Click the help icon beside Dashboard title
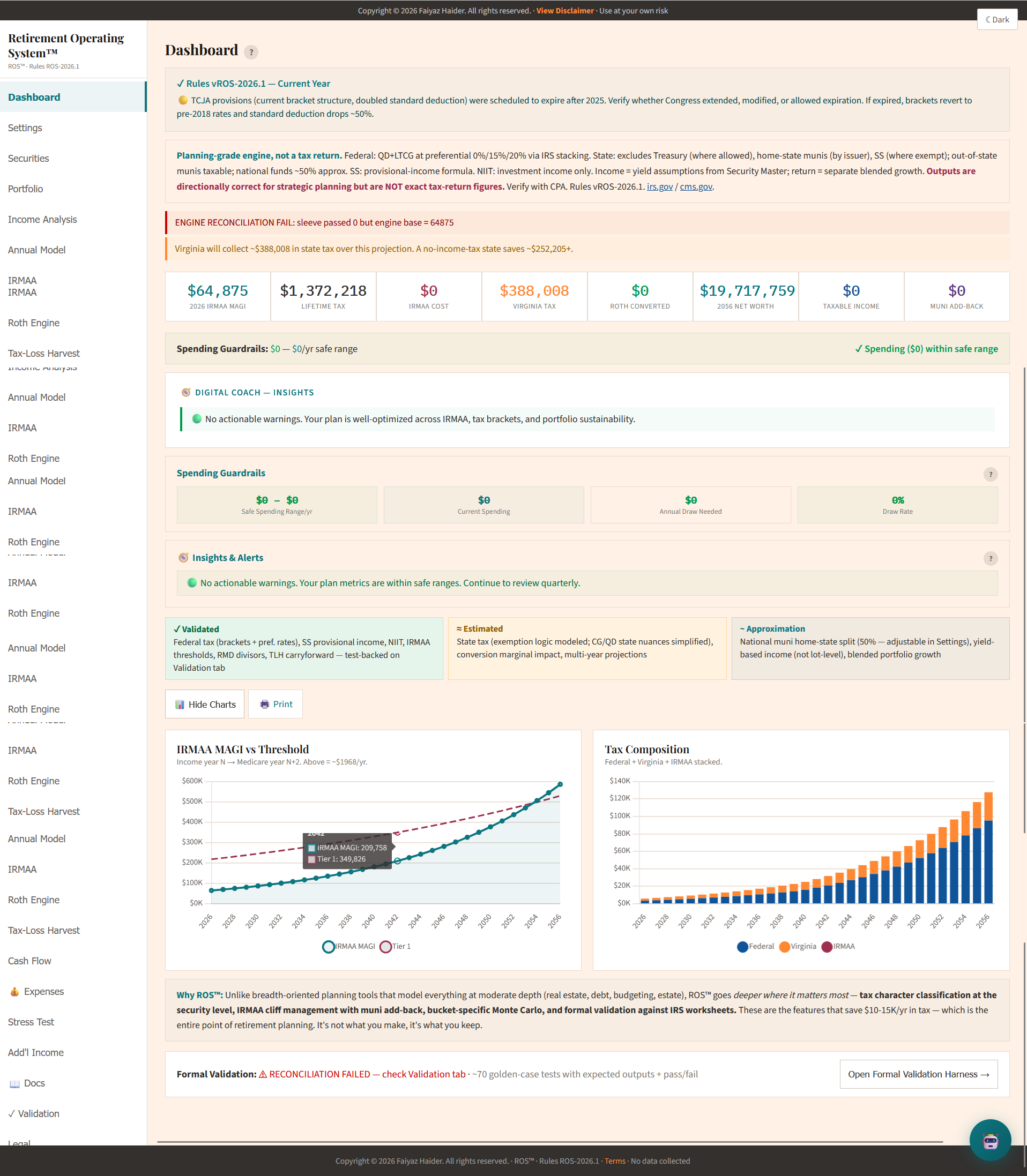This screenshot has width=1027, height=1176. pos(250,52)
